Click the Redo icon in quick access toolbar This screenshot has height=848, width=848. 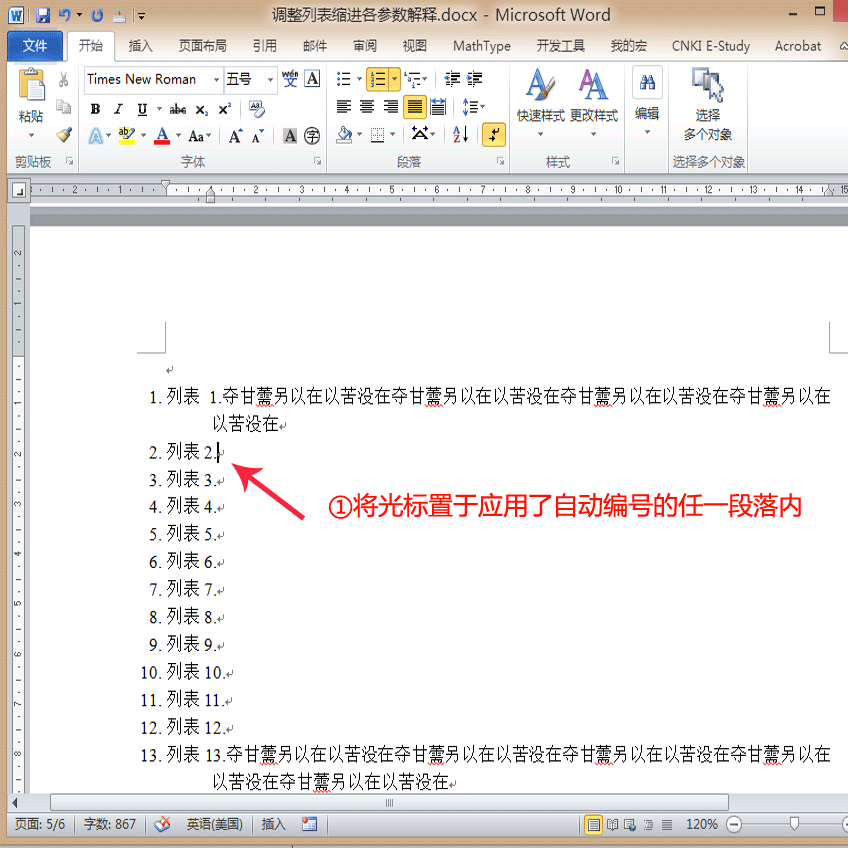[97, 15]
